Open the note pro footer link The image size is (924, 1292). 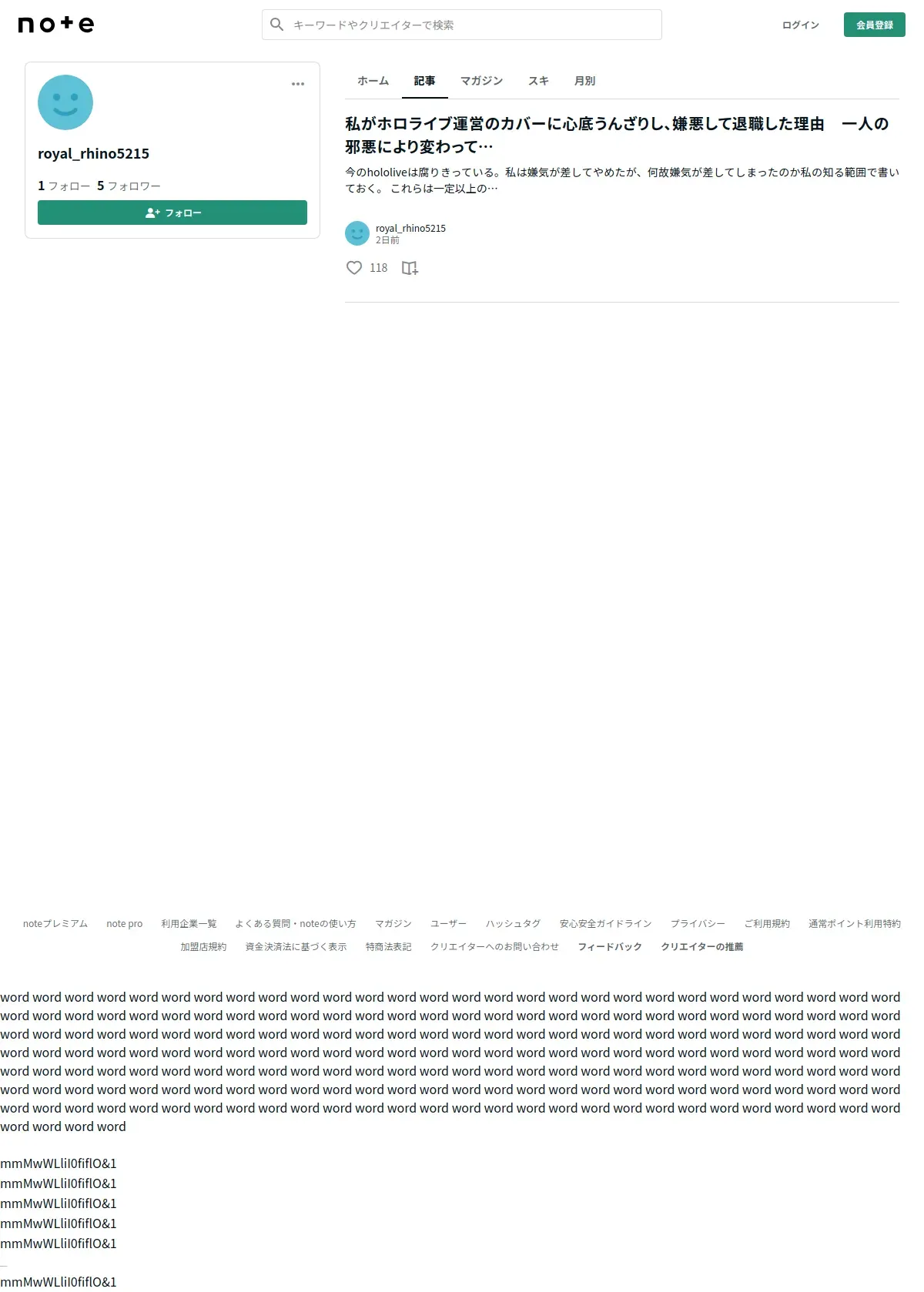125,924
